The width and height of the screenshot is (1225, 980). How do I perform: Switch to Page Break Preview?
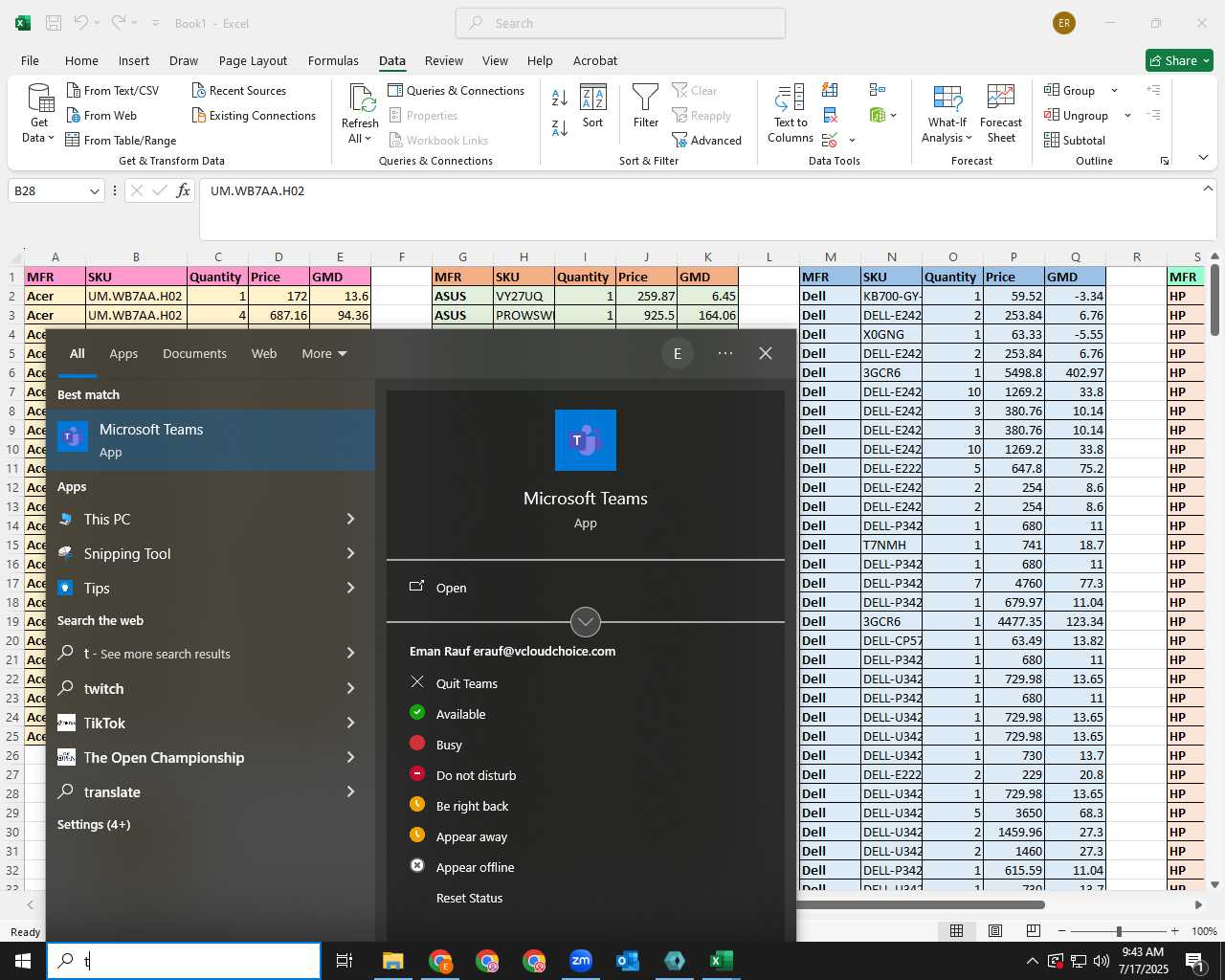[x=1033, y=930]
